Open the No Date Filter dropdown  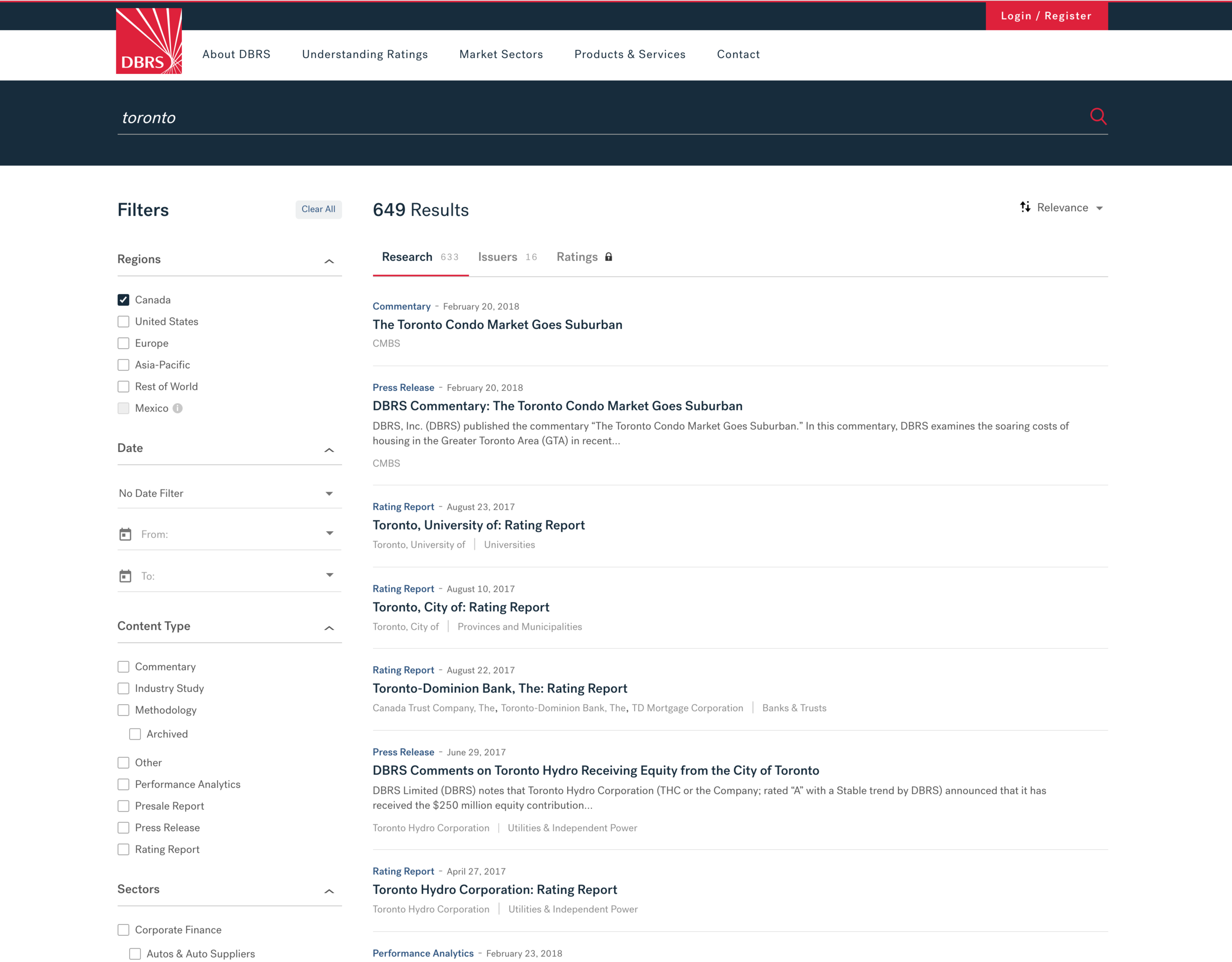pyautogui.click(x=229, y=493)
